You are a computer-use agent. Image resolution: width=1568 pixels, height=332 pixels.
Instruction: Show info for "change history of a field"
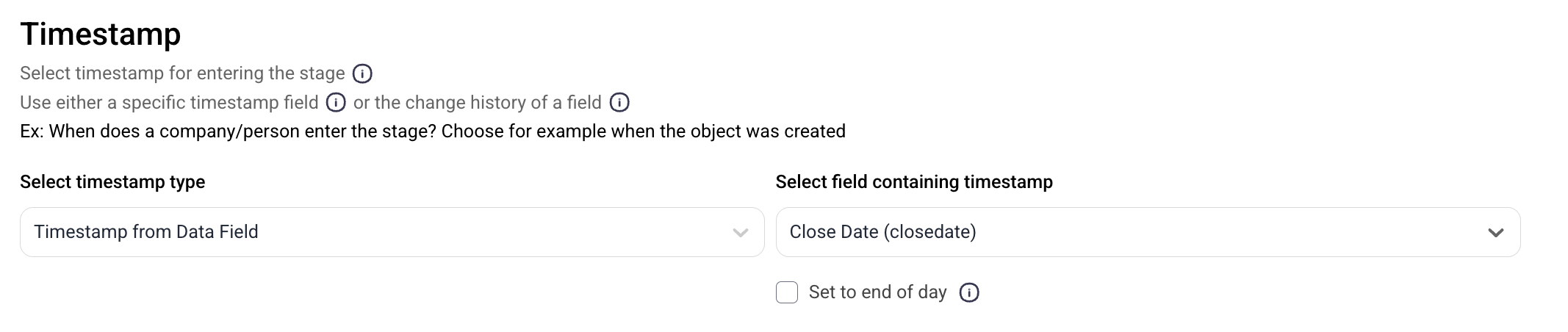click(619, 103)
